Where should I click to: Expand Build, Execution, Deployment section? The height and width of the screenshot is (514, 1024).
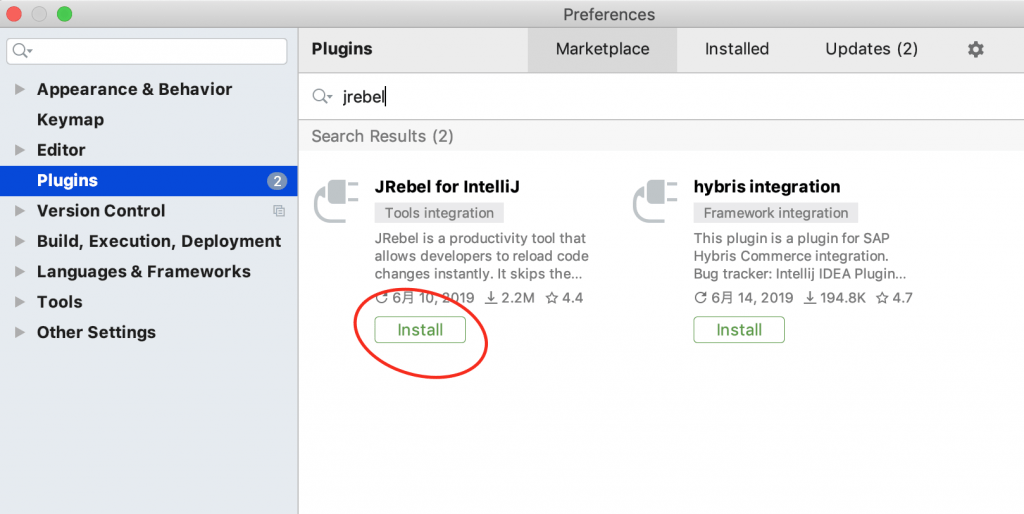pyautogui.click(x=20, y=242)
